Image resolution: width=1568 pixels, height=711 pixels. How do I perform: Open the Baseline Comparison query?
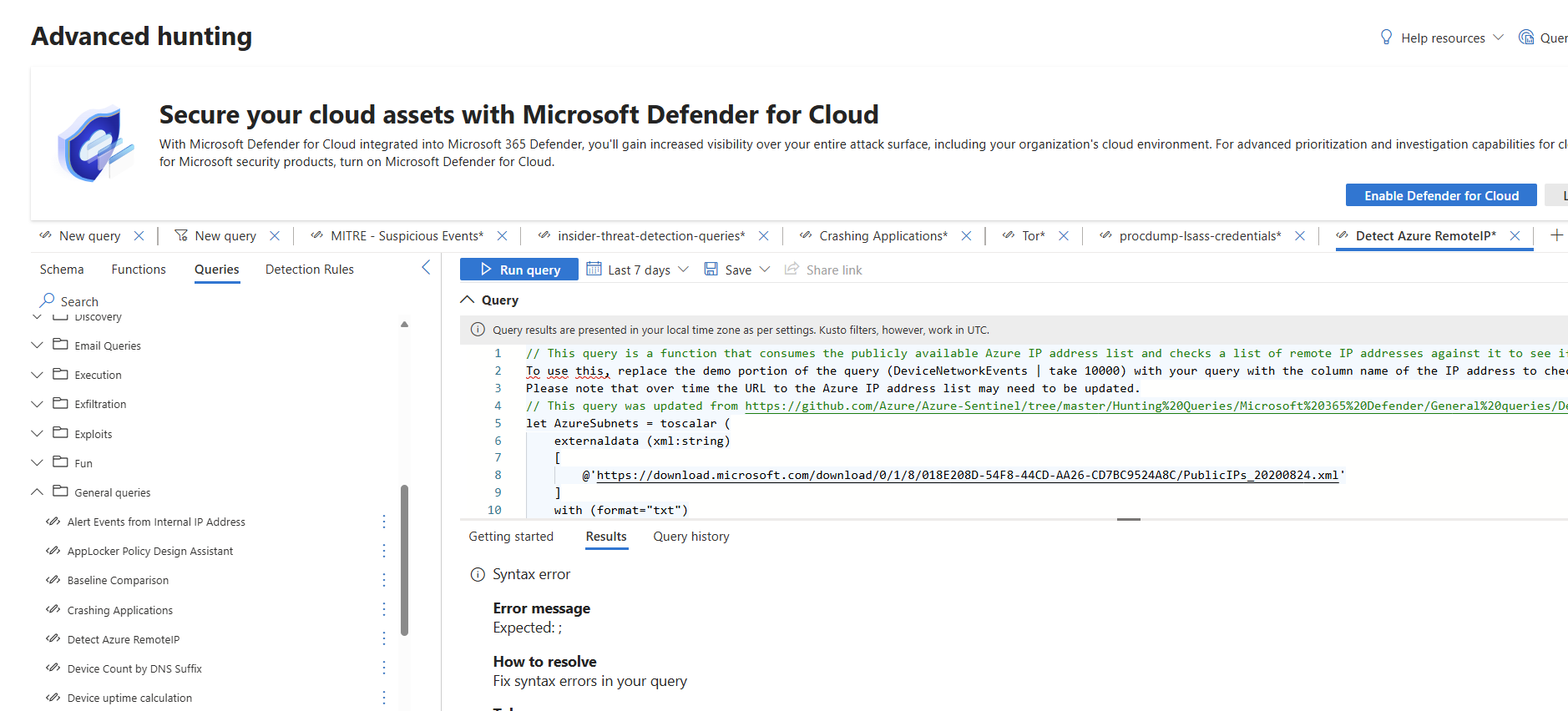[x=118, y=580]
